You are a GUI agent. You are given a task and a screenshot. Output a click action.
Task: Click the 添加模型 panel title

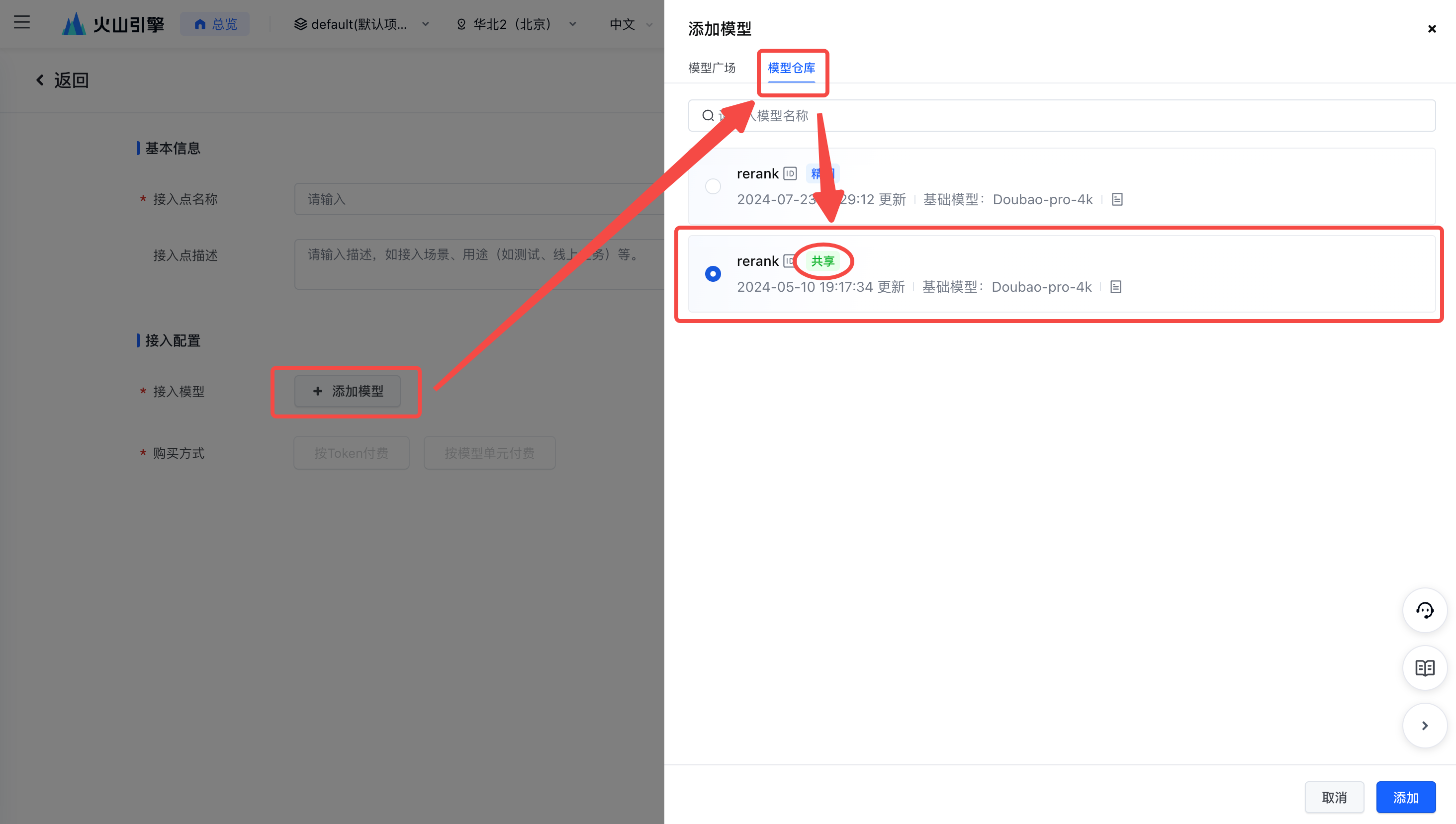pyautogui.click(x=720, y=29)
